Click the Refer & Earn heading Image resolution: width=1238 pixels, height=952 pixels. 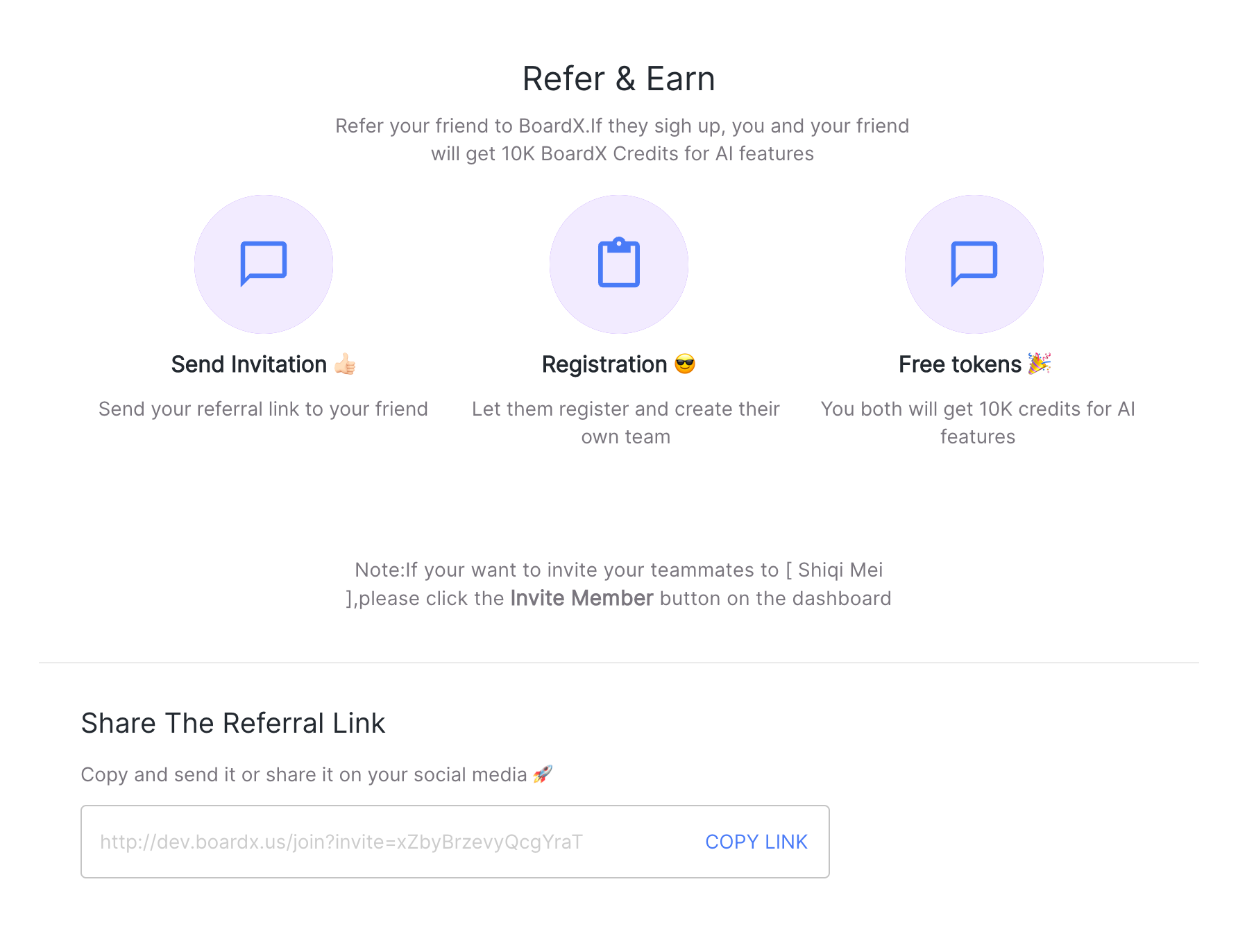click(x=619, y=78)
